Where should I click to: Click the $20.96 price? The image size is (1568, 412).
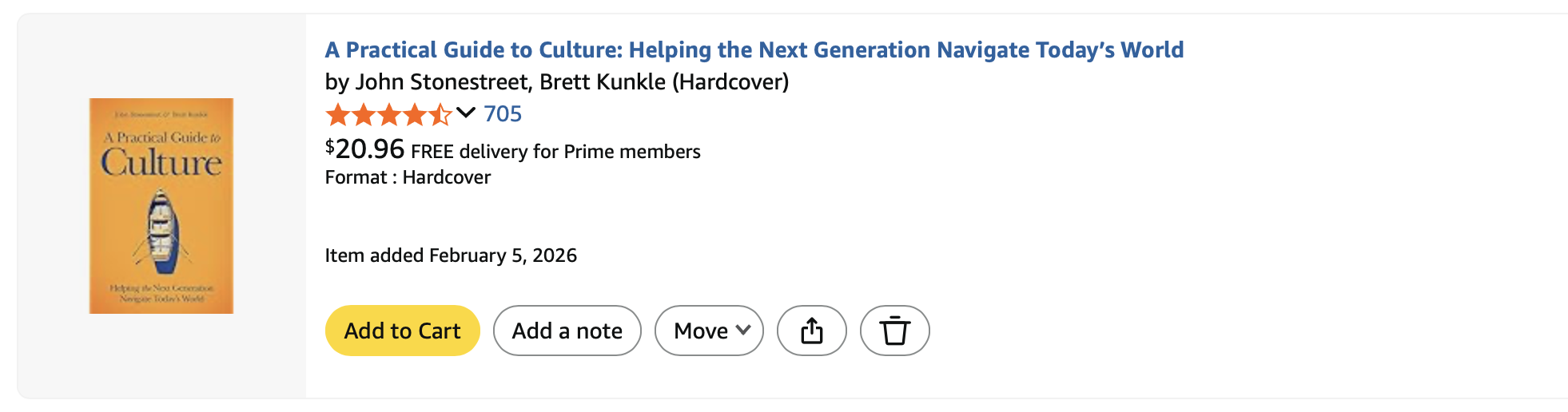(x=364, y=149)
